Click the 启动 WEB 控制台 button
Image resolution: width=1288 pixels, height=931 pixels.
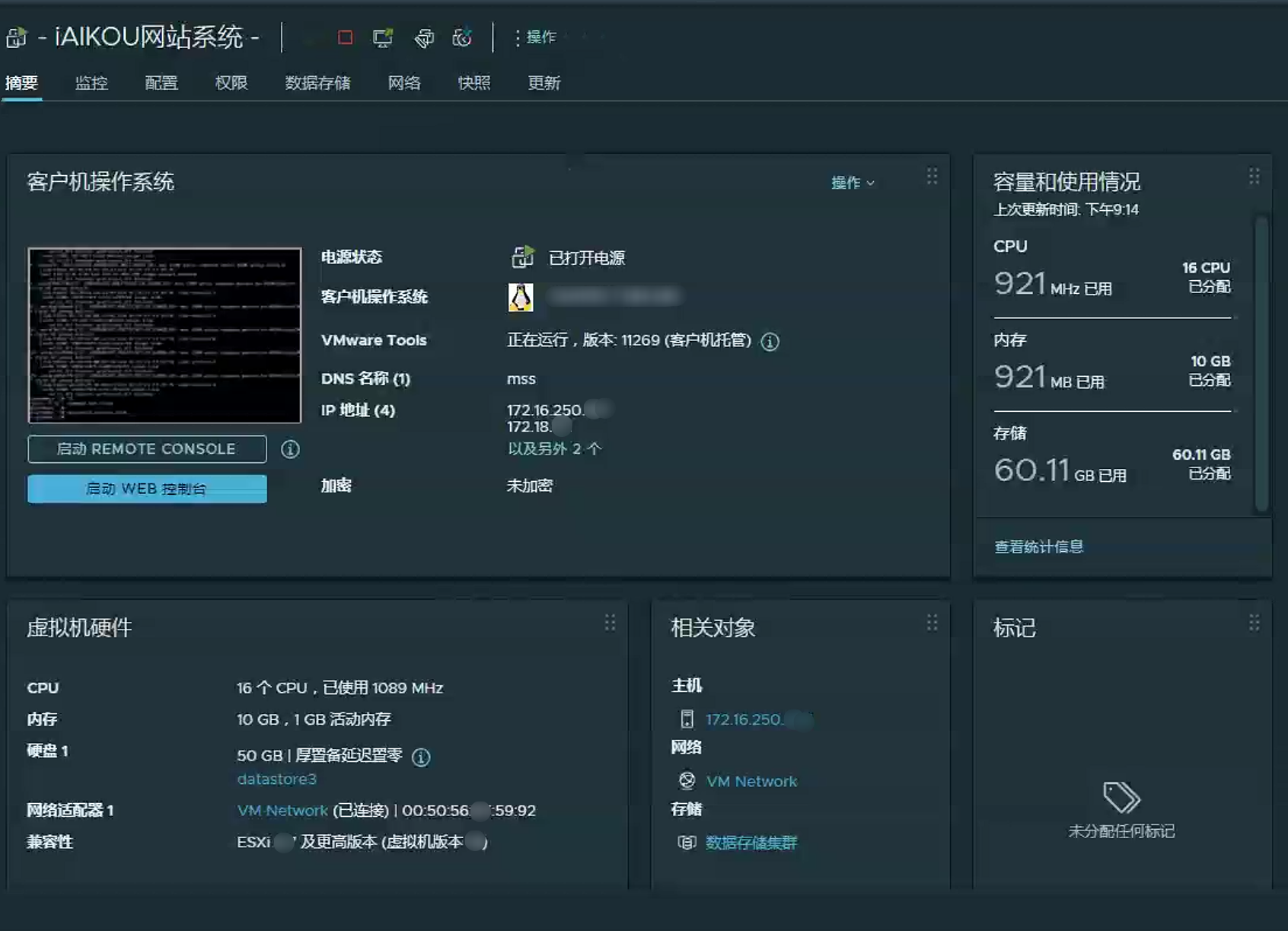point(147,489)
